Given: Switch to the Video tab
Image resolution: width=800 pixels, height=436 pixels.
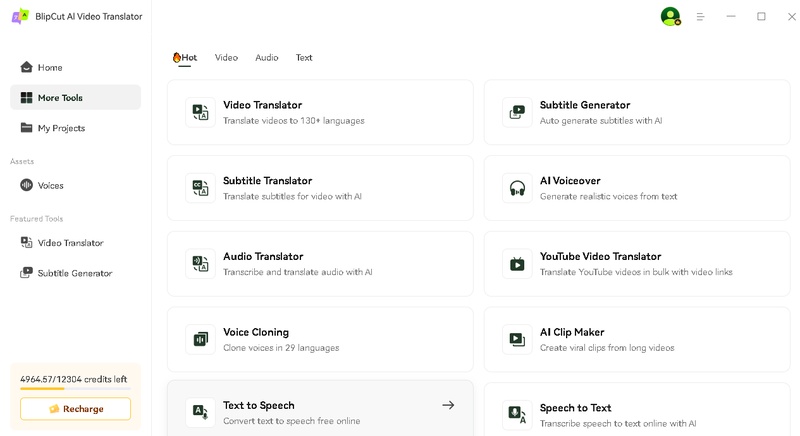Looking at the screenshot, I should tap(226, 58).
